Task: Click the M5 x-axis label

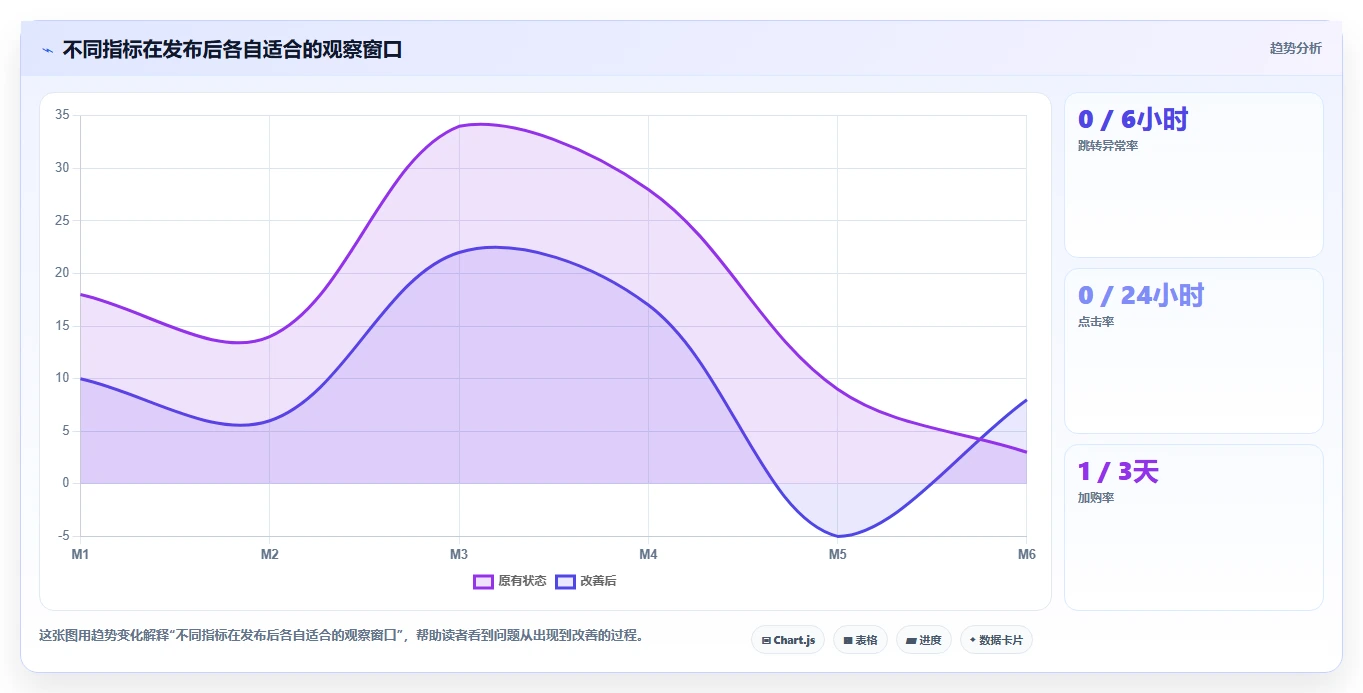Action: tap(837, 554)
